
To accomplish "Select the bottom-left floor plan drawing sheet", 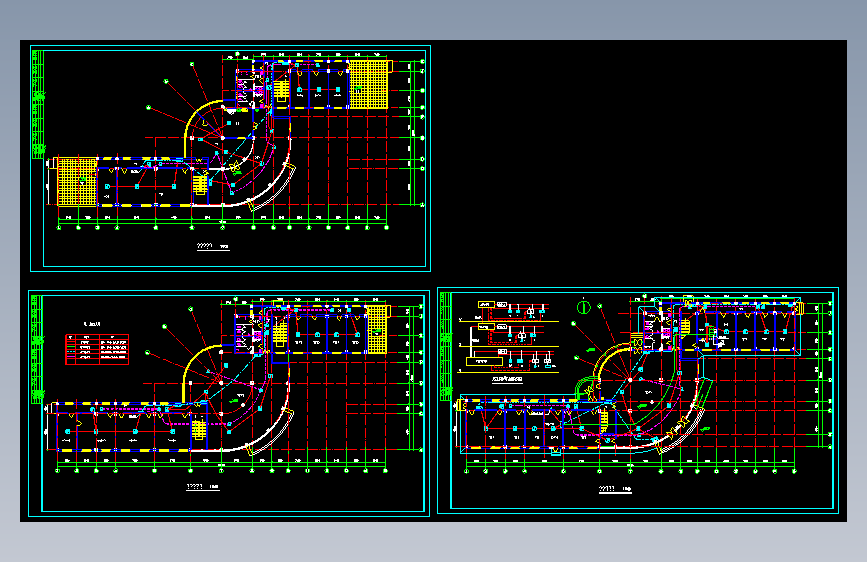I will pos(229,403).
